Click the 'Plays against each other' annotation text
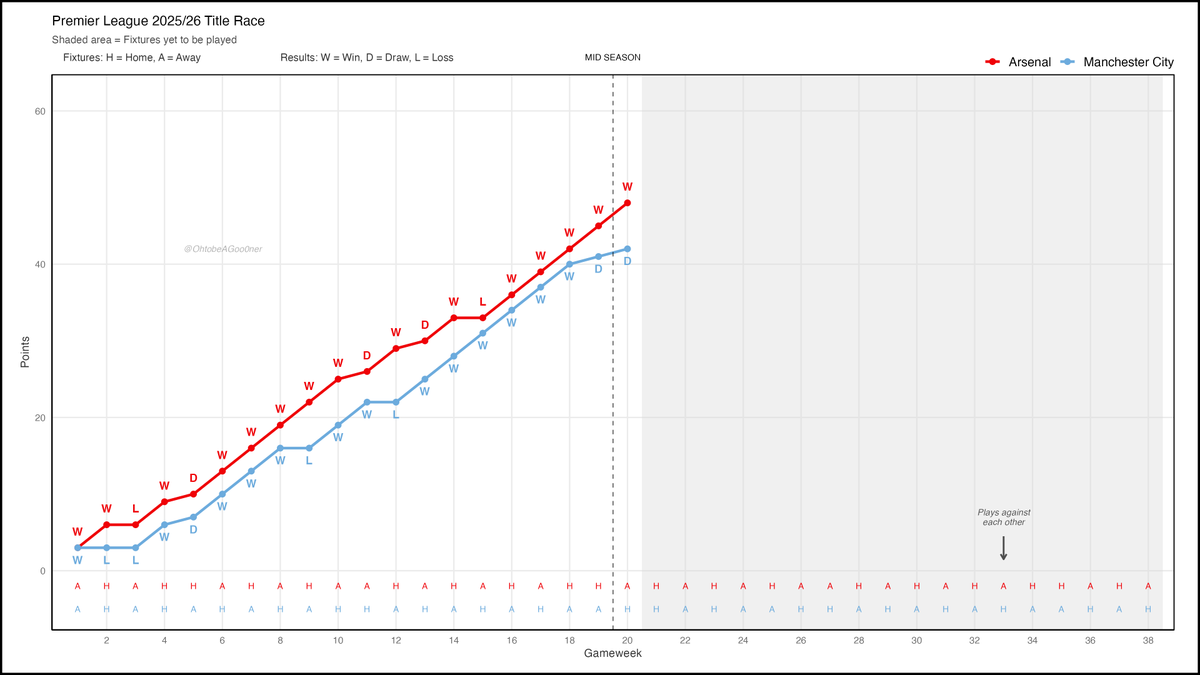Viewport: 1200px width, 675px height. (x=1003, y=517)
